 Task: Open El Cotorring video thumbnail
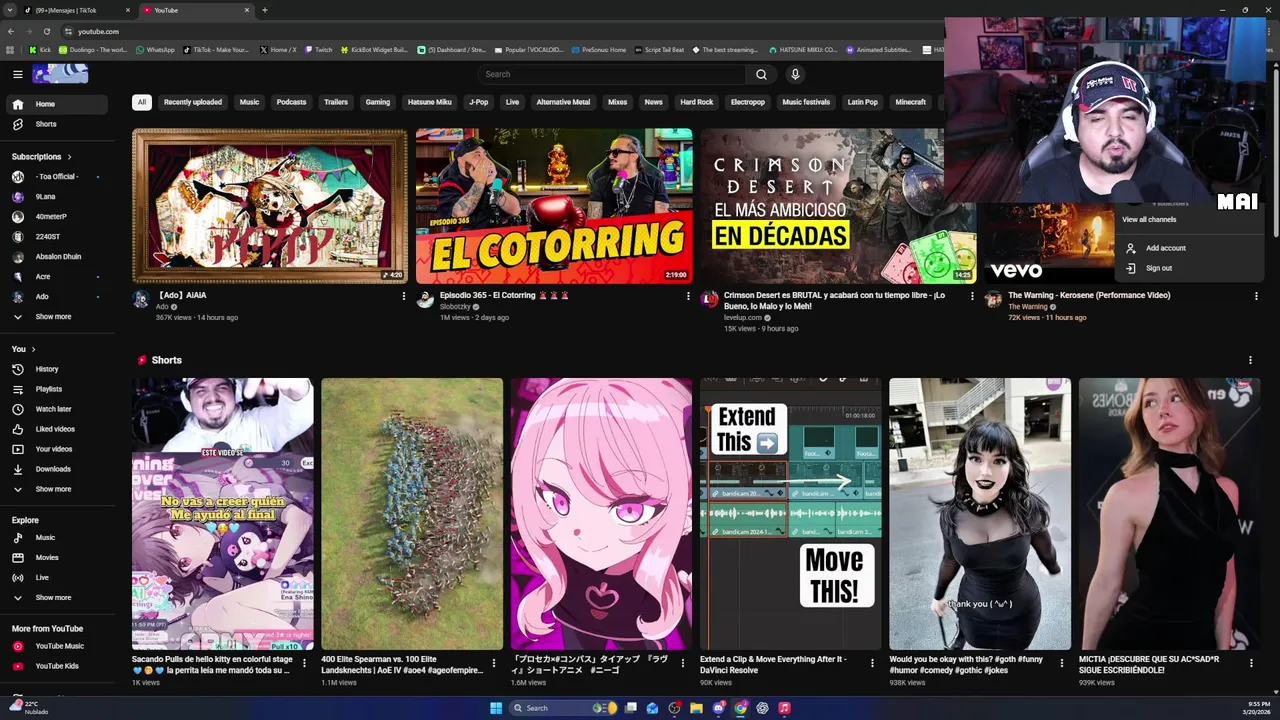pyautogui.click(x=554, y=206)
